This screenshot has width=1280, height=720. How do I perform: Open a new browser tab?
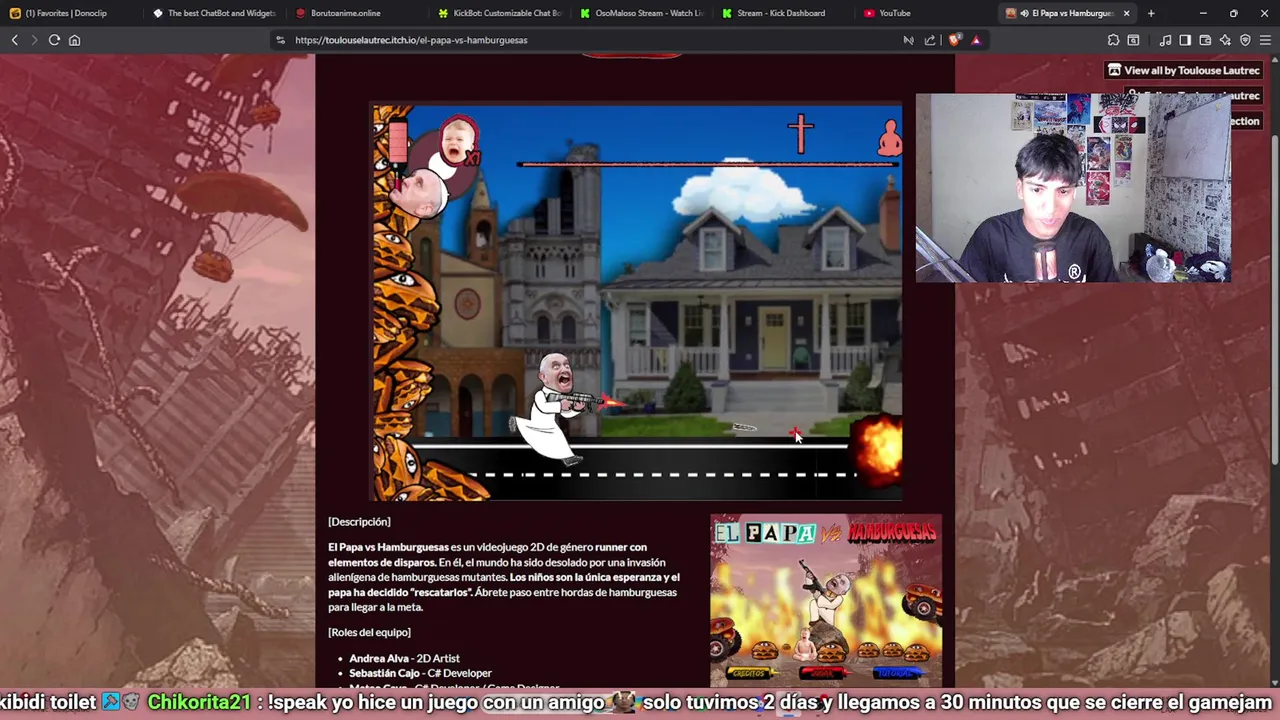tap(1151, 13)
